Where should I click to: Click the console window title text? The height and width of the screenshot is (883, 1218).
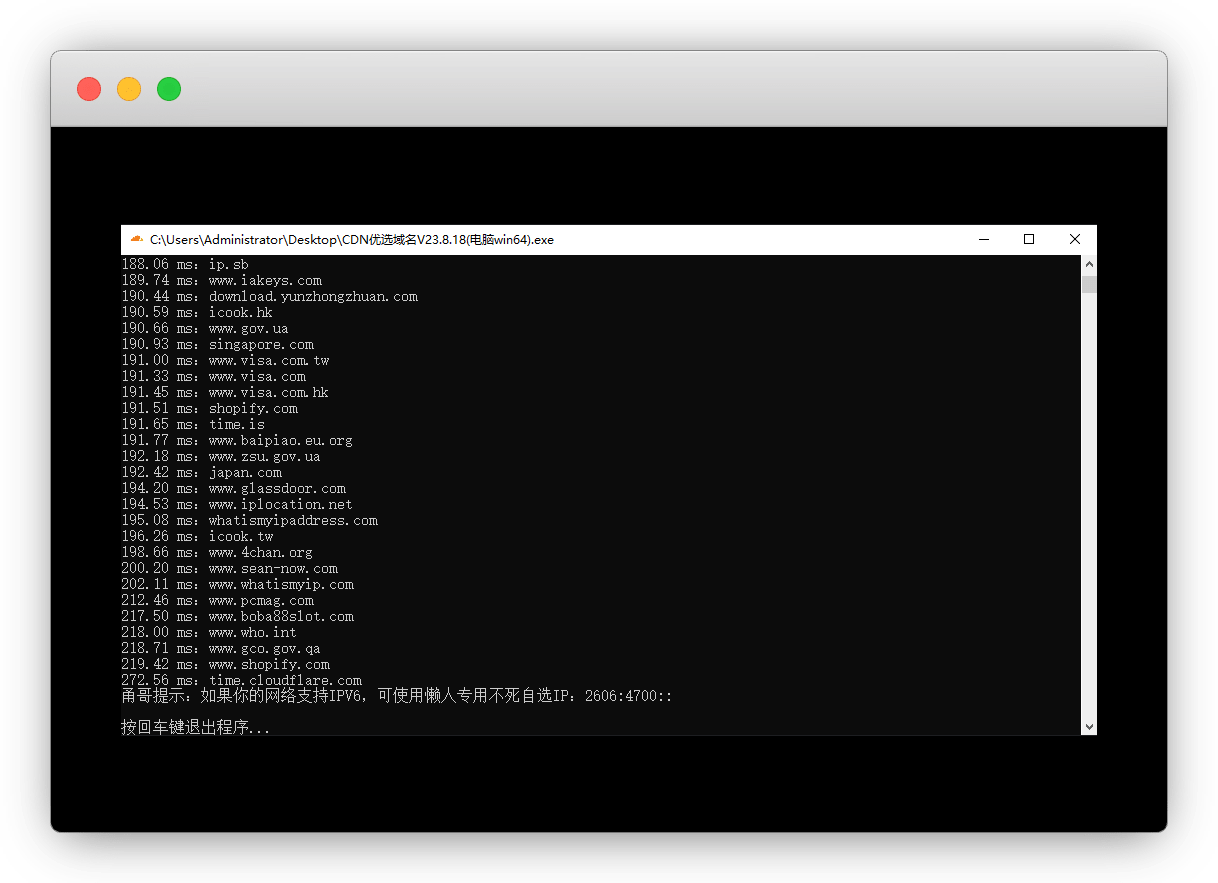[352, 240]
